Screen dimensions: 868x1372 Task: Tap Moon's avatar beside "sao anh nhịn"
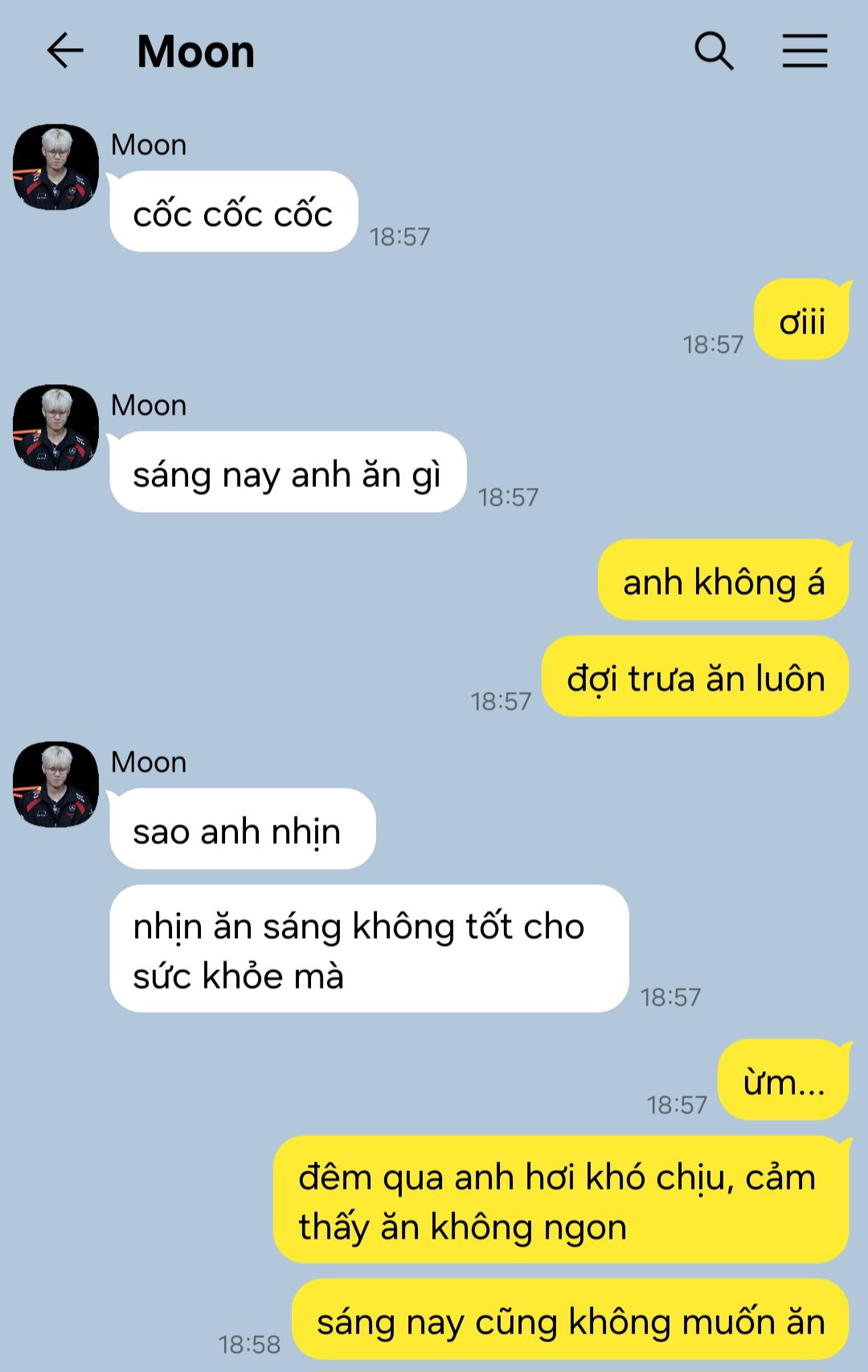pos(55,784)
